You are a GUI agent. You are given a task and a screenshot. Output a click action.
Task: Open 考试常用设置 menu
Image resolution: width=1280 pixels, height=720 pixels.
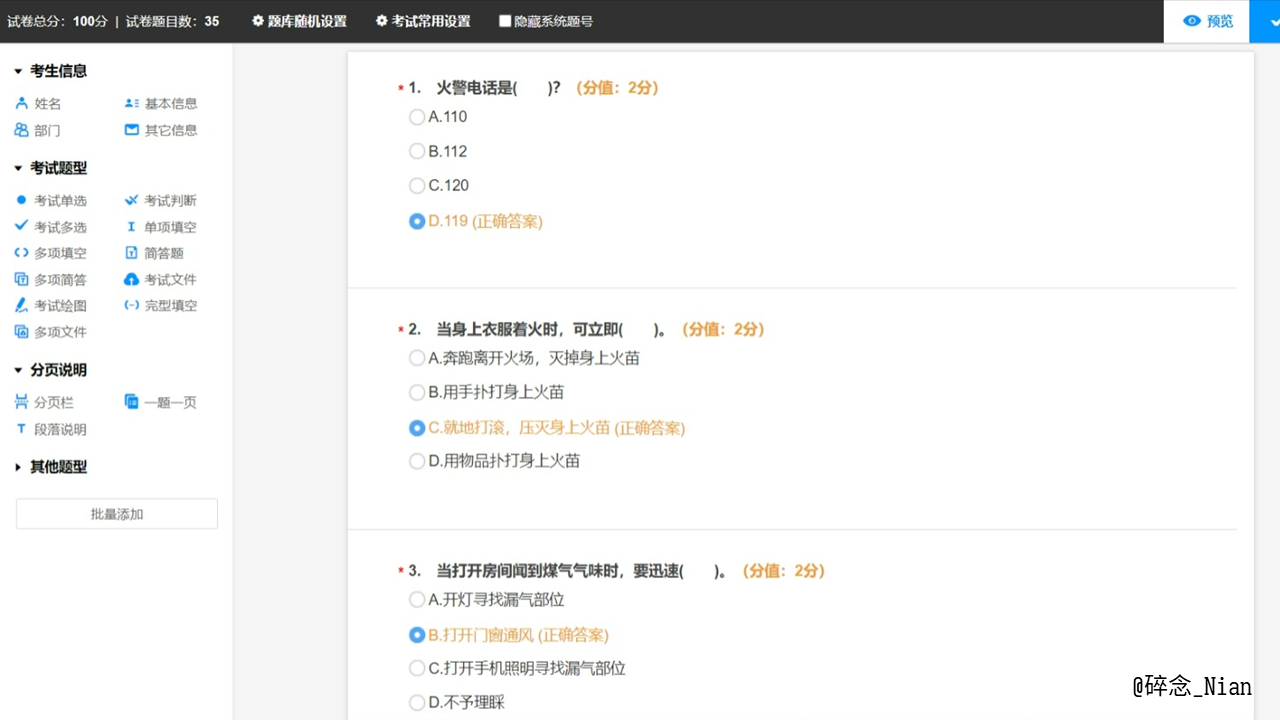point(423,21)
